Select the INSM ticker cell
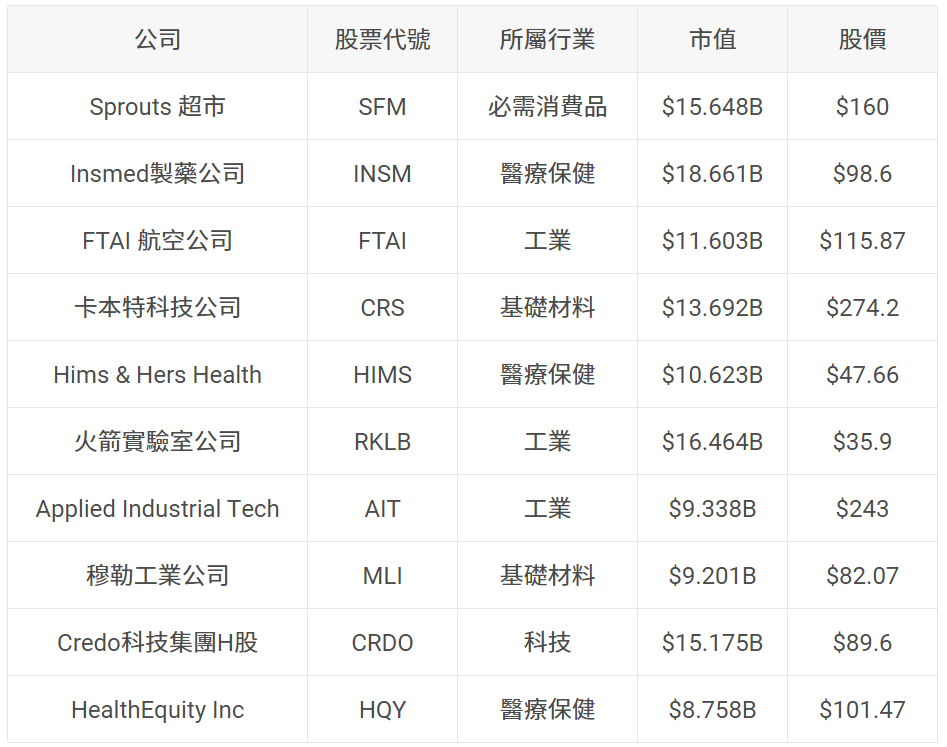Screen dimensions: 947x747 (x=382, y=174)
